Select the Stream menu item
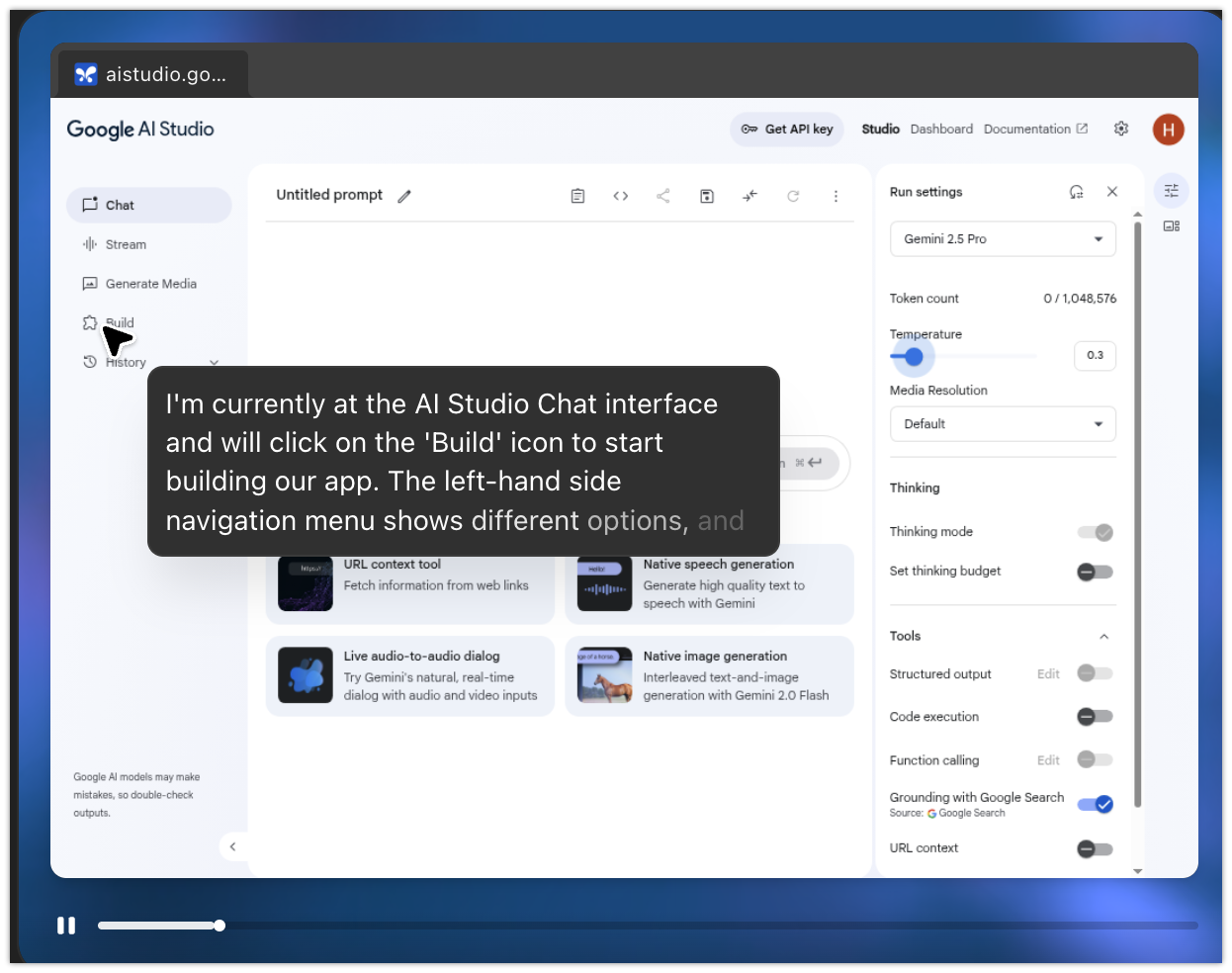The width and height of the screenshot is (1232, 973). (149, 244)
